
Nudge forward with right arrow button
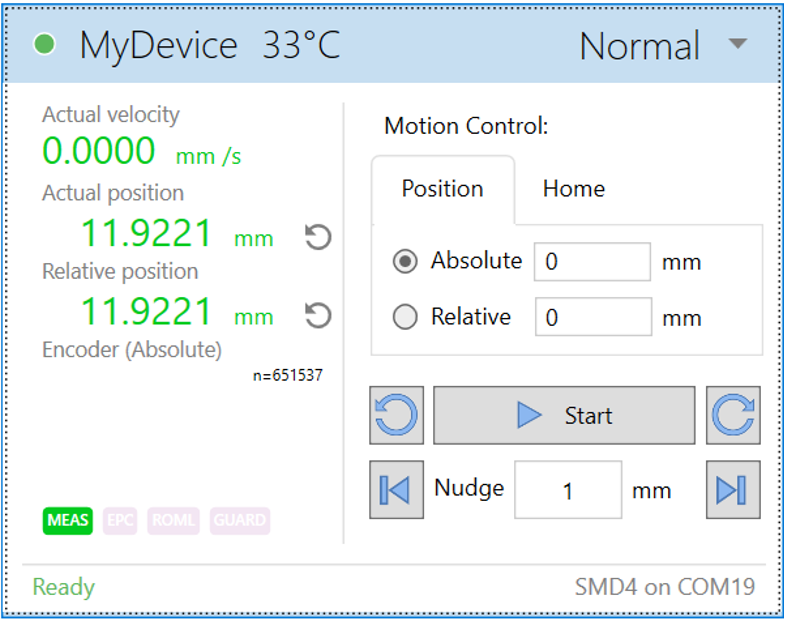pos(733,490)
